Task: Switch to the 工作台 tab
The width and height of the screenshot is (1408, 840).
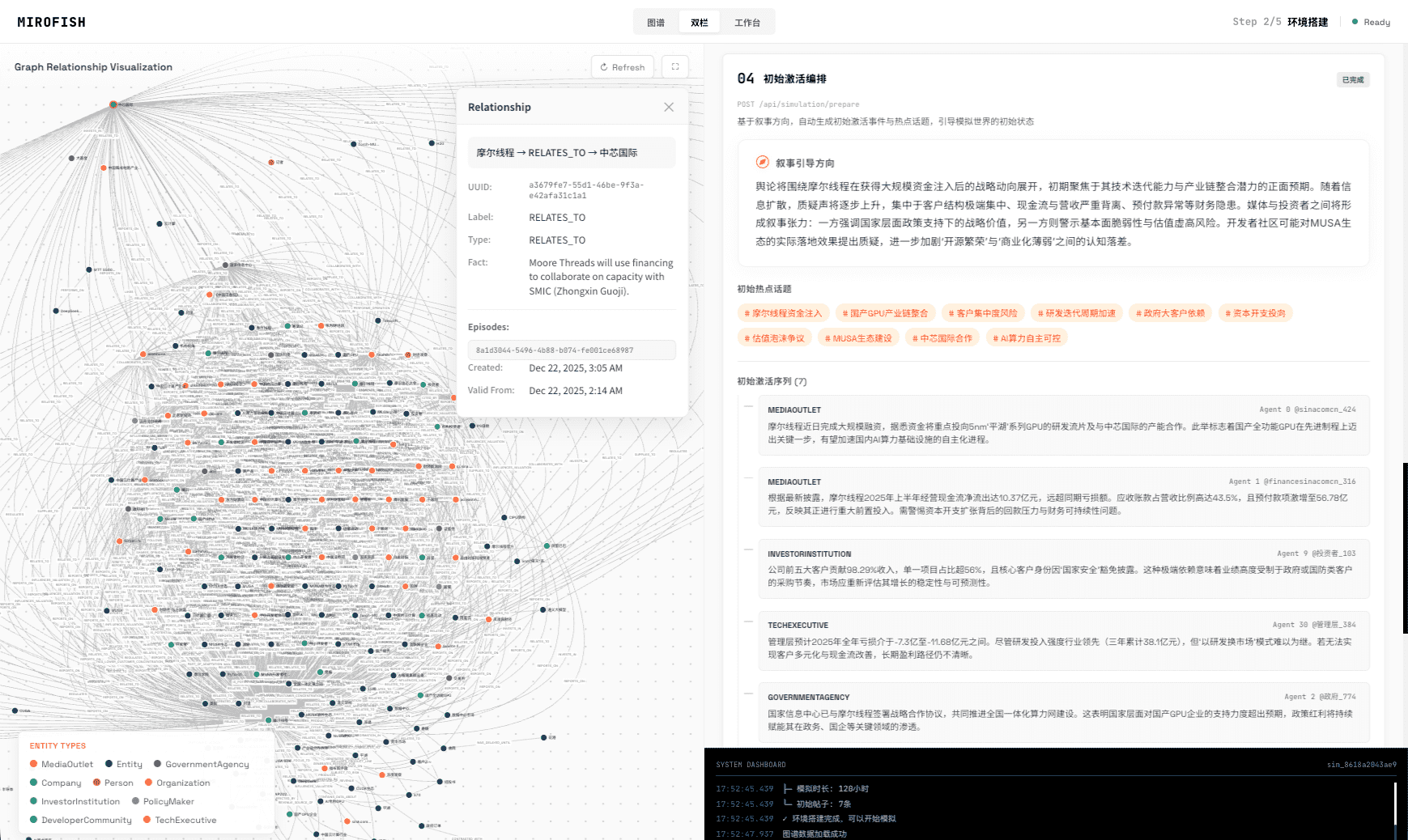Action: 747,22
